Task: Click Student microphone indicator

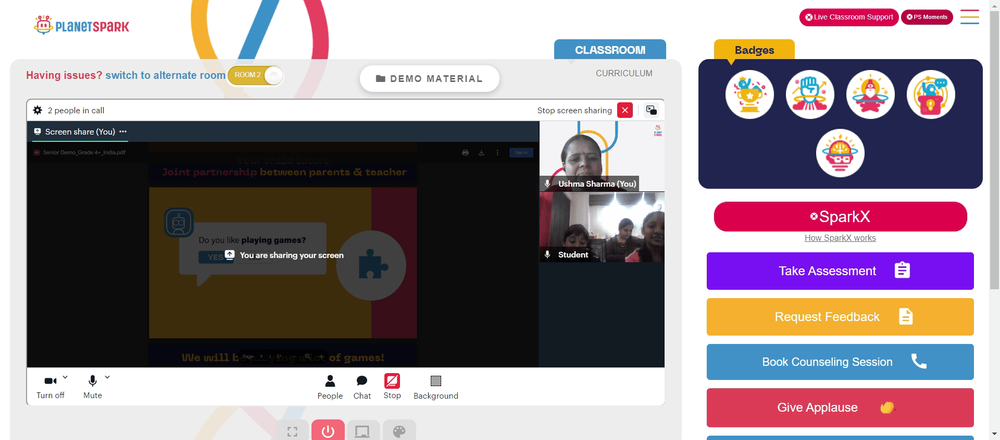Action: point(547,254)
